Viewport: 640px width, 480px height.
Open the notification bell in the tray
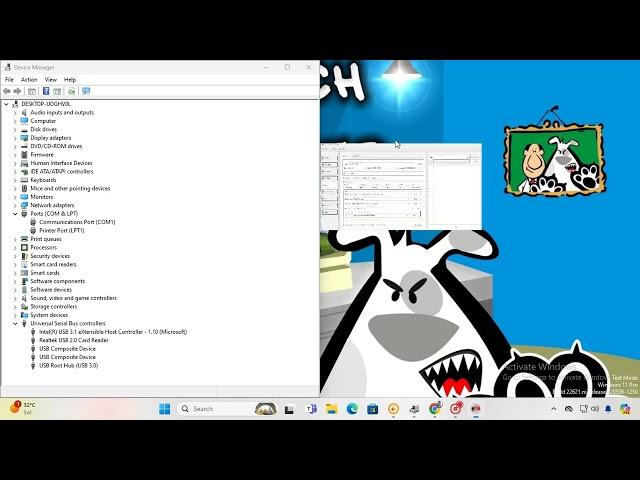tap(608, 409)
